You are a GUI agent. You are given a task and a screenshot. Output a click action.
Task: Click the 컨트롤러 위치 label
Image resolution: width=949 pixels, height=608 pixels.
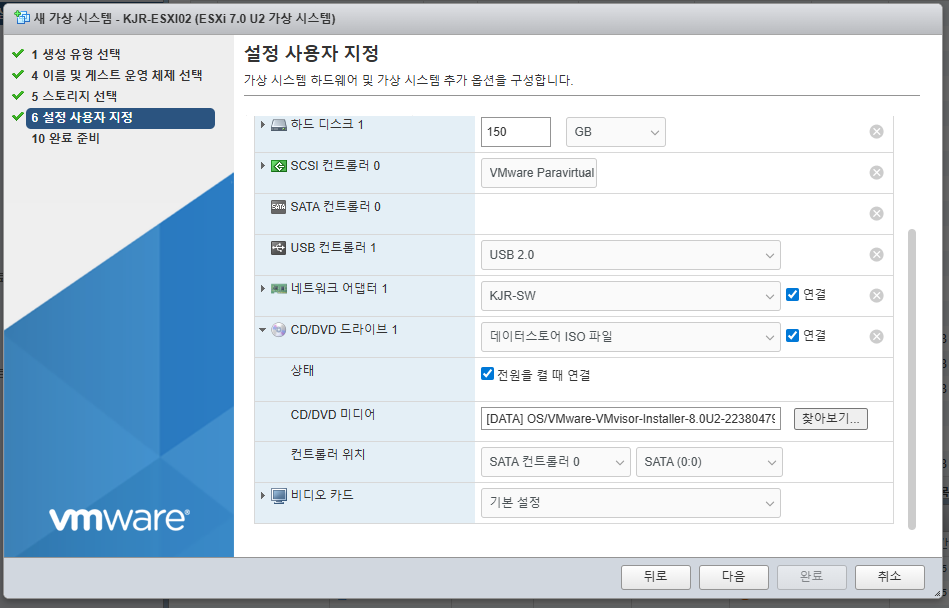tap(328, 455)
